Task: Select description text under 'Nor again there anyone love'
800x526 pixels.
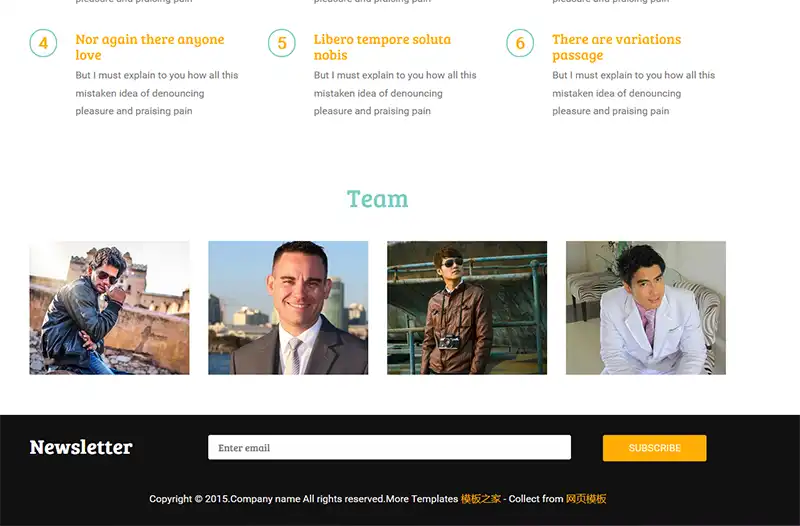Action: click(x=157, y=93)
